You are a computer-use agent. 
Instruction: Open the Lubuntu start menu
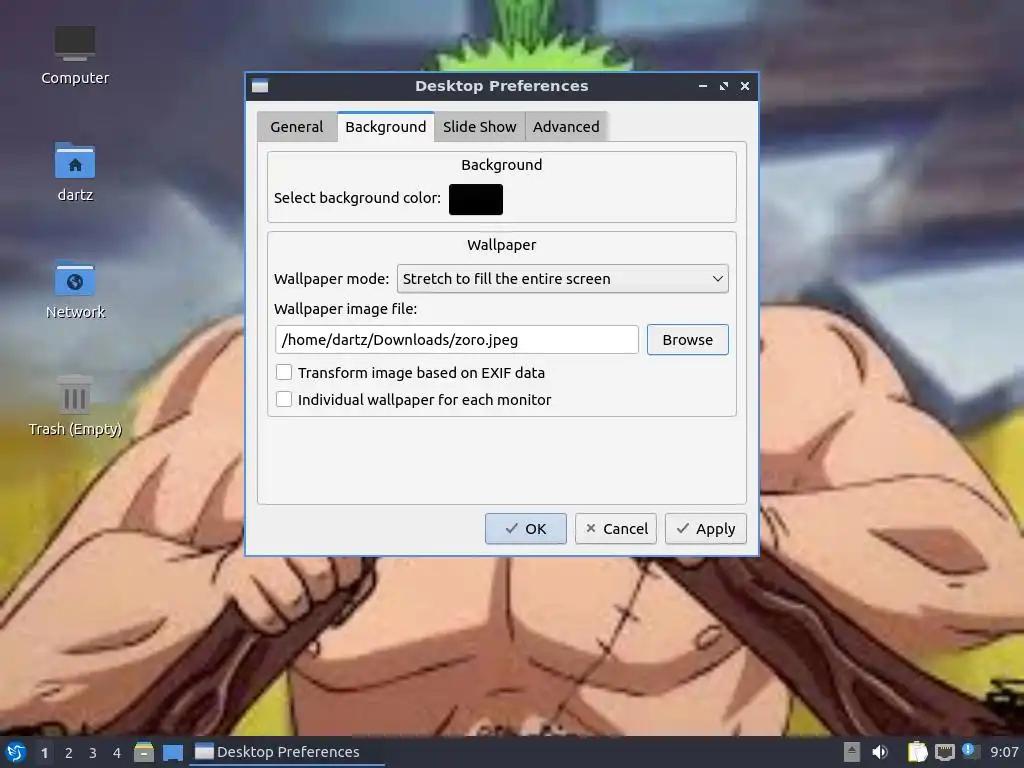click(x=15, y=752)
